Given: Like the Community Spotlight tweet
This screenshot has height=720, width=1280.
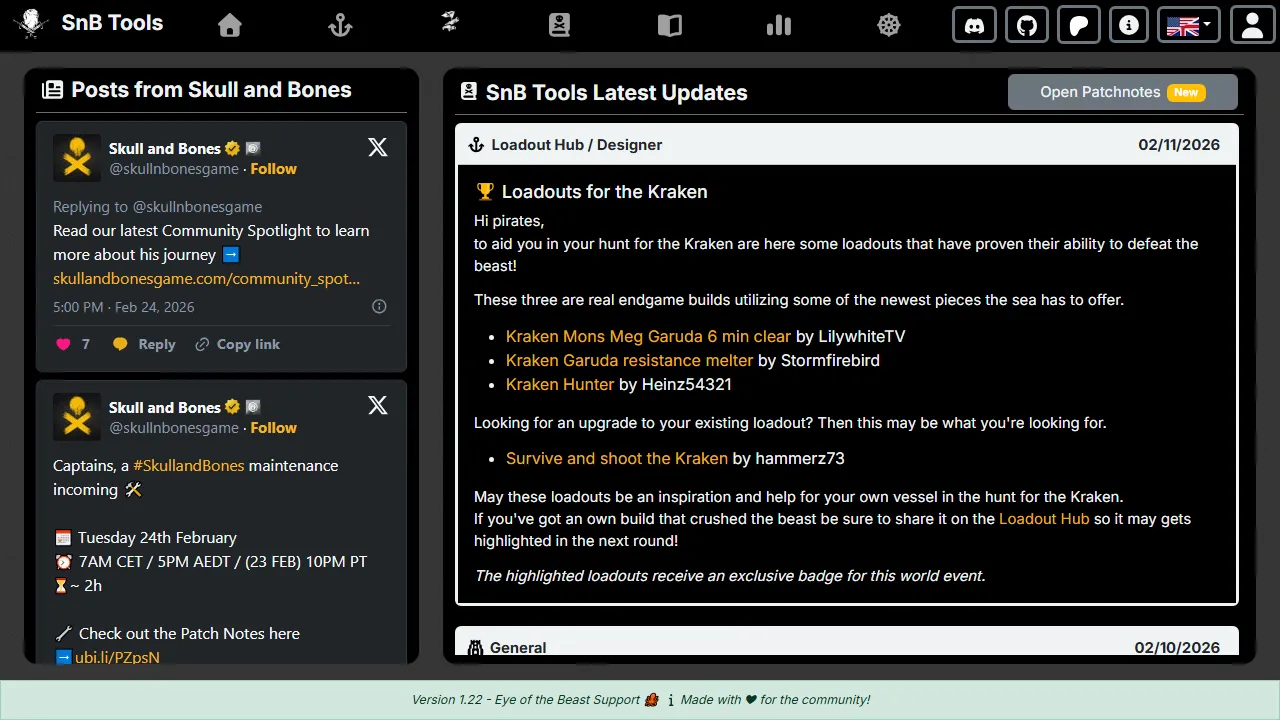Looking at the screenshot, I should click(x=61, y=343).
